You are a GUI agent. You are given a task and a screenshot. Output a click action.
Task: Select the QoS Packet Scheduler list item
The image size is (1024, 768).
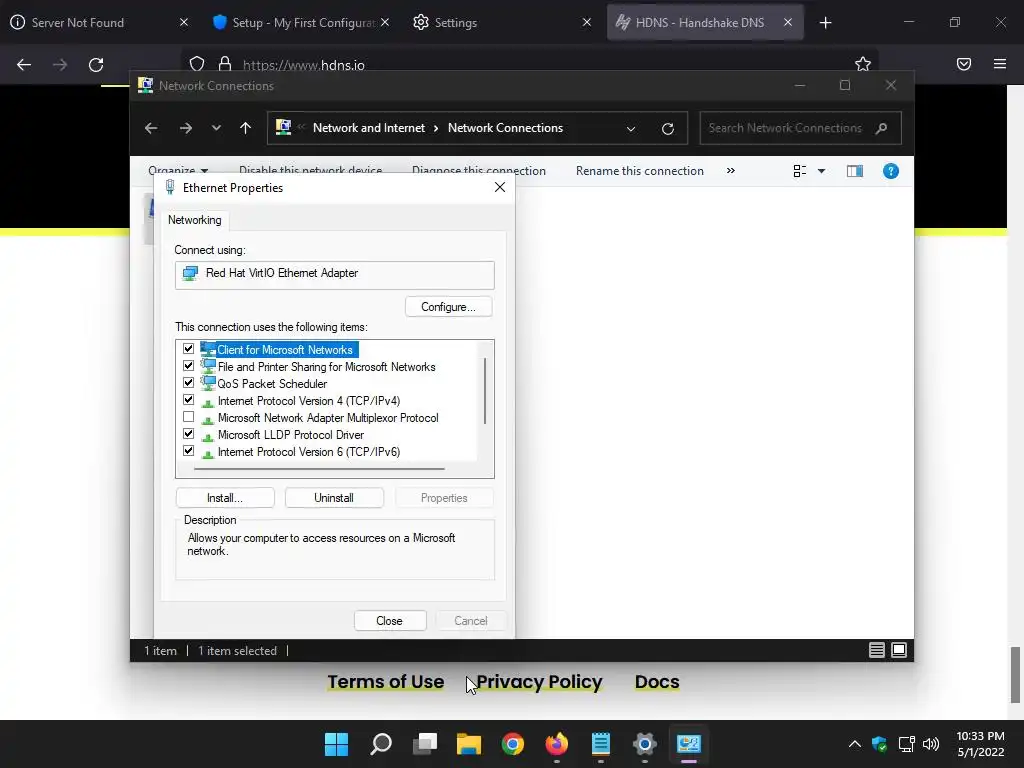coord(272,384)
